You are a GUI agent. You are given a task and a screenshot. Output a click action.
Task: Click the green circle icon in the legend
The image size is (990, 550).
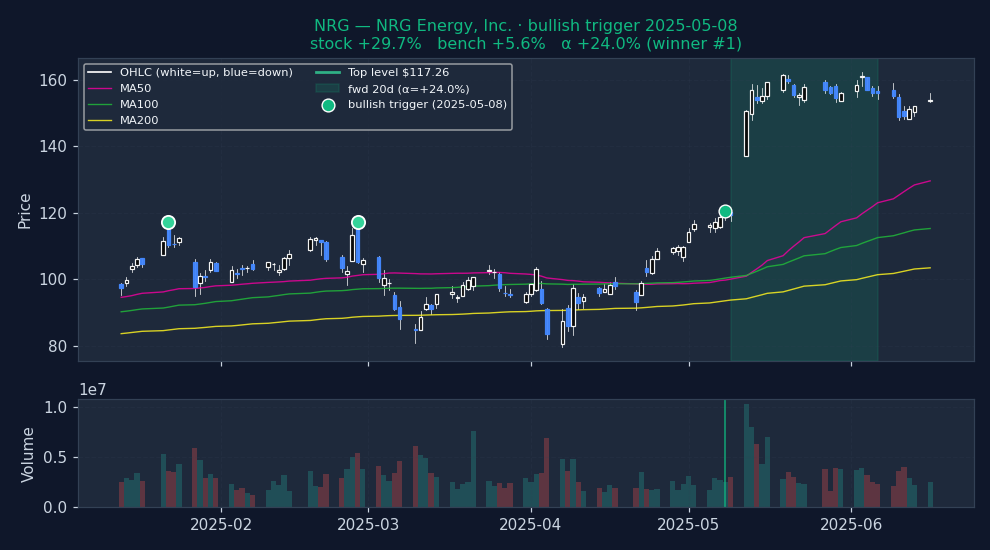click(328, 105)
